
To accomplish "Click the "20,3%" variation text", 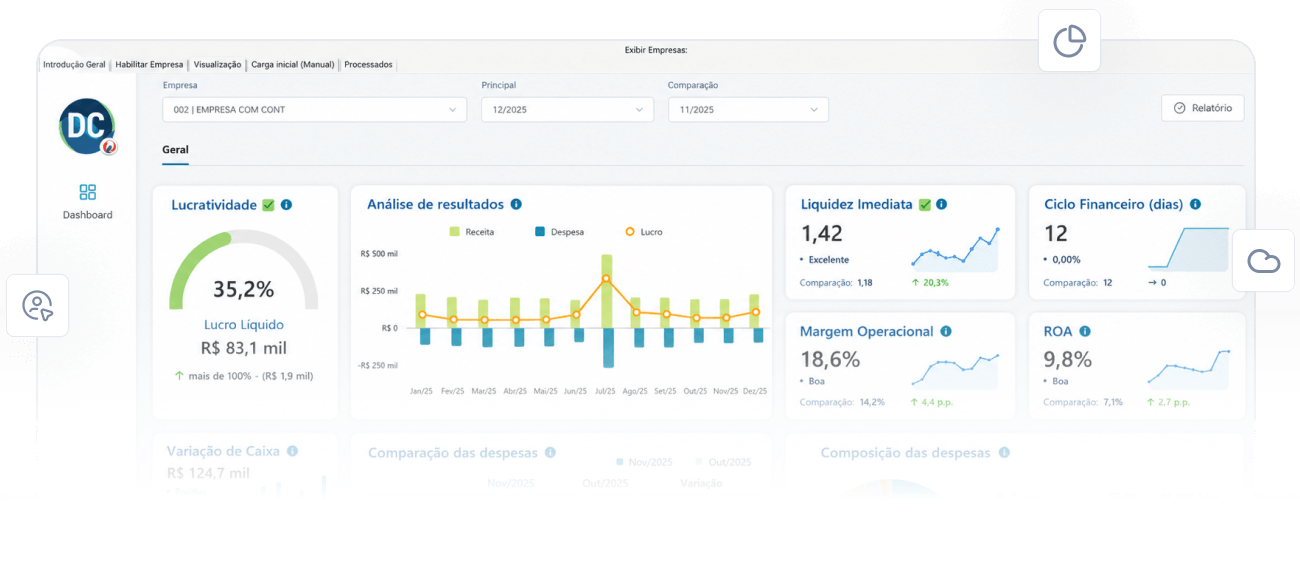I will click(936, 283).
